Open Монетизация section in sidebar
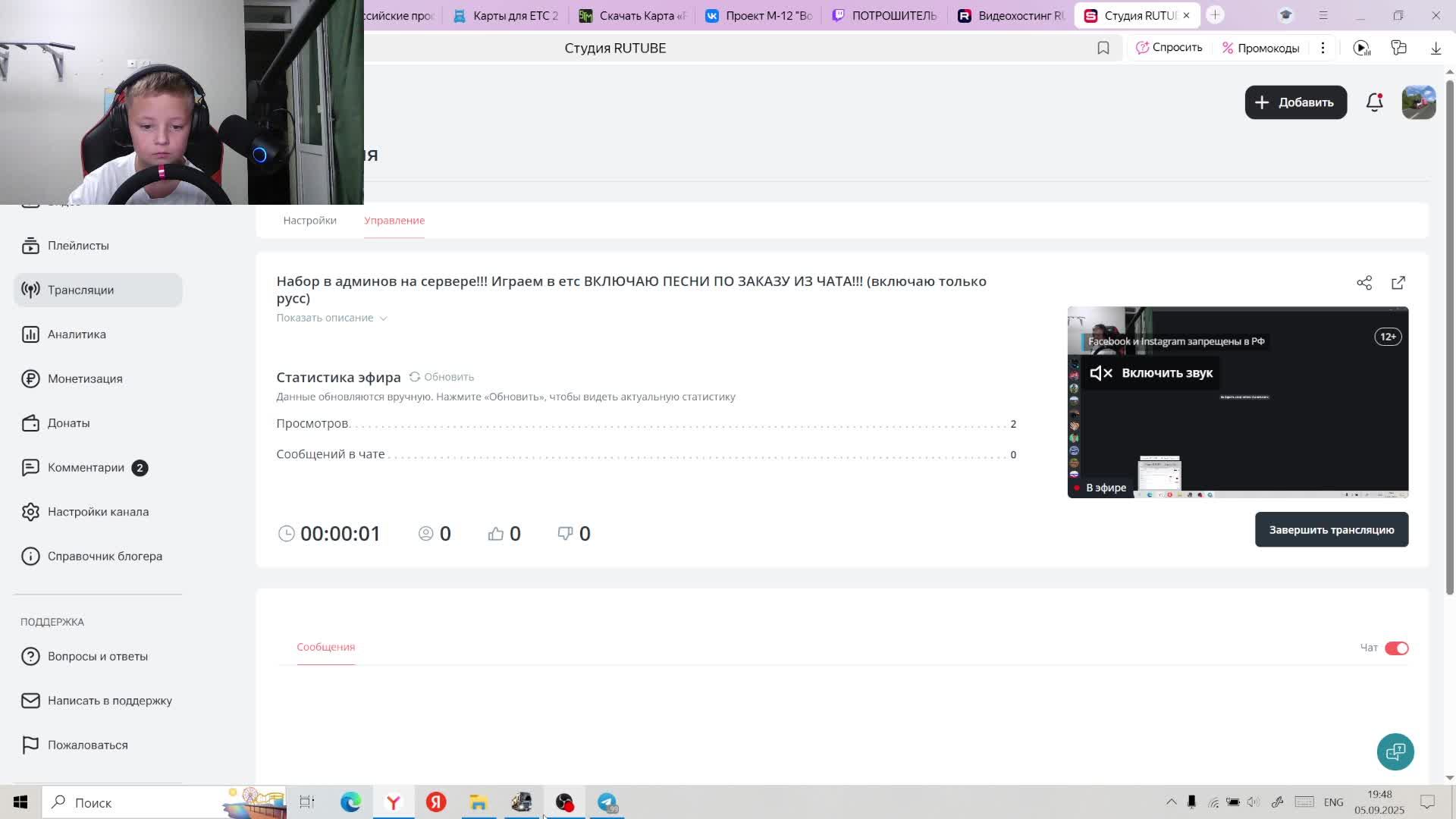The height and width of the screenshot is (819, 1456). pos(84,378)
